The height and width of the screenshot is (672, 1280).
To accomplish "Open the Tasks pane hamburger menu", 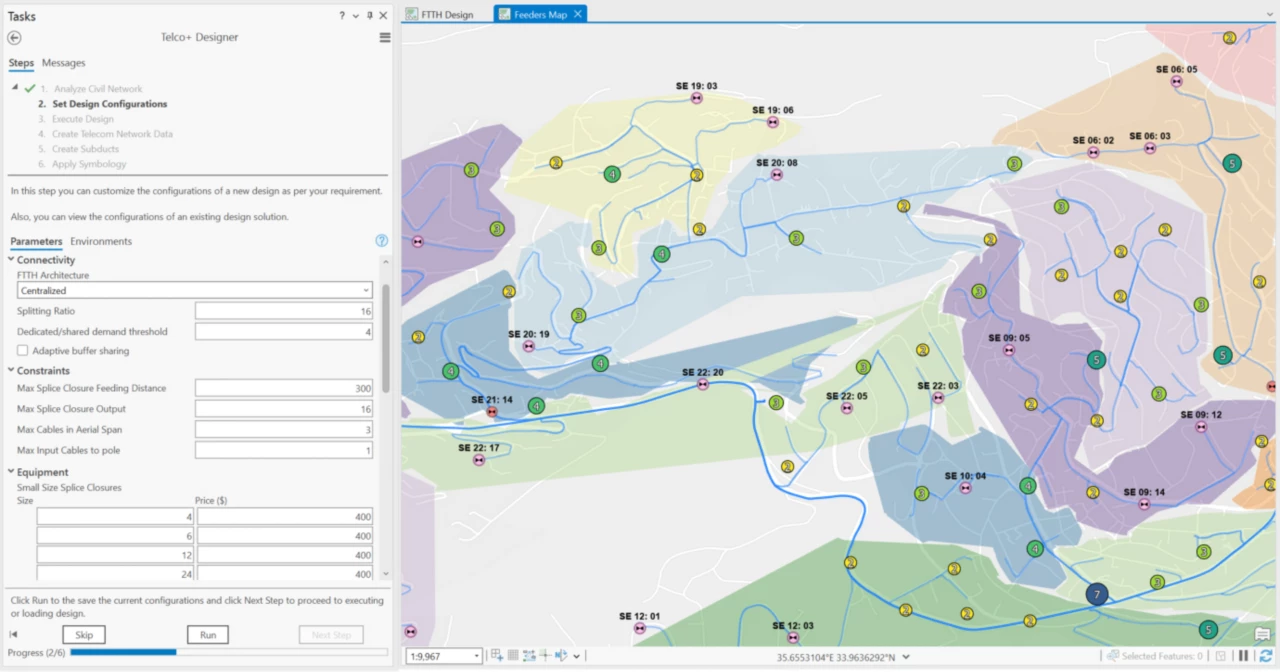I will tap(385, 38).
